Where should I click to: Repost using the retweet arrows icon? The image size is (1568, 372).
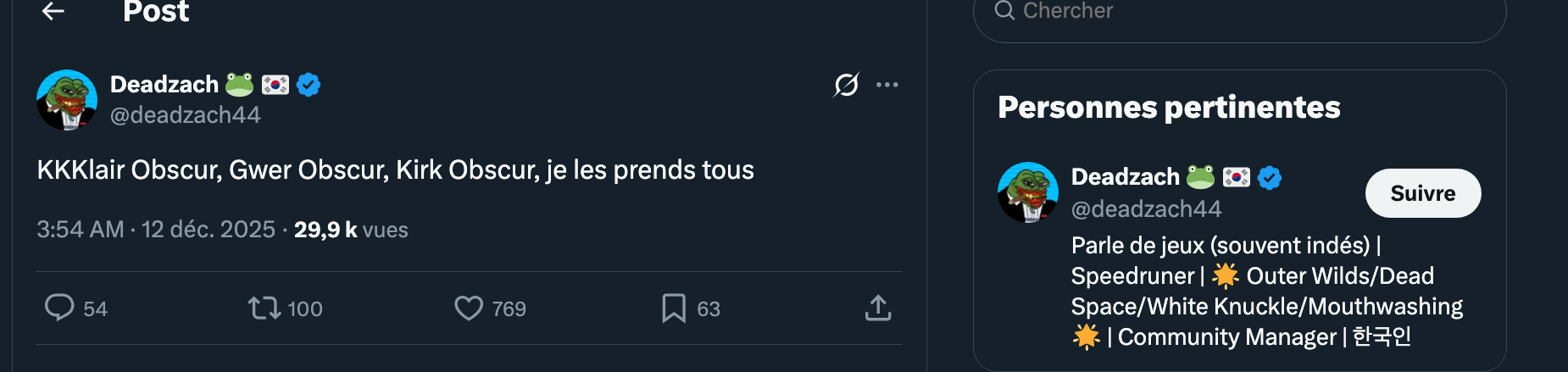[x=264, y=308]
